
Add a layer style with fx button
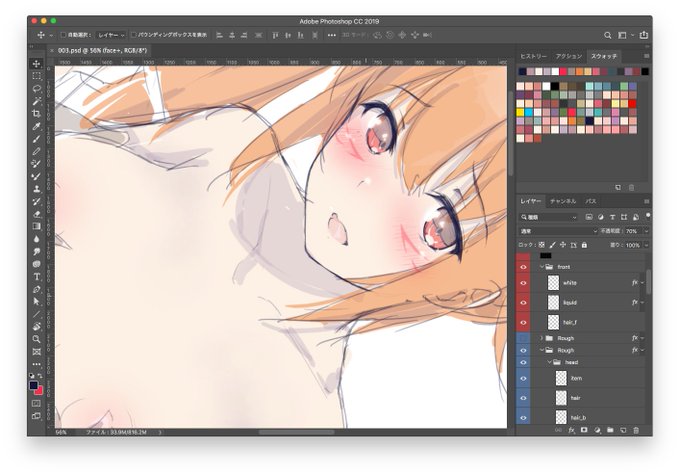tap(572, 430)
